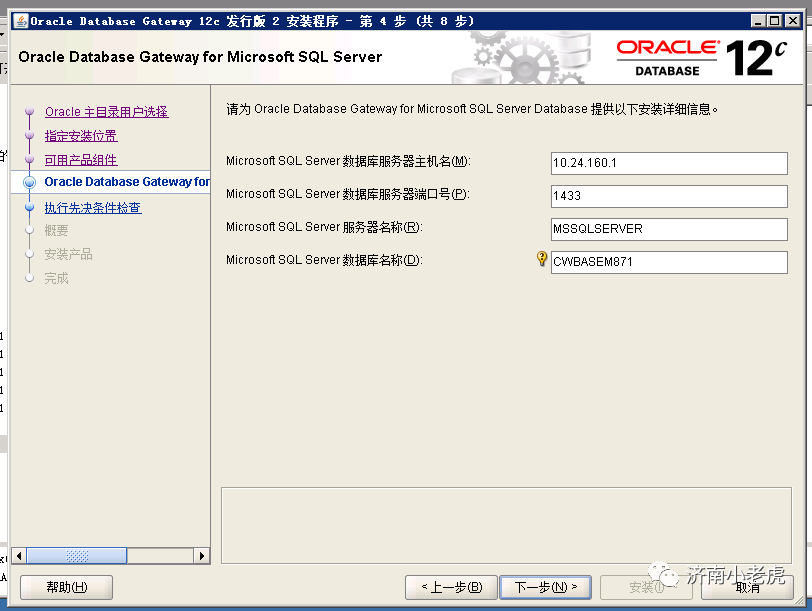Click the SQL Server host name field
Image resolution: width=812 pixels, height=611 pixels.
pyautogui.click(x=669, y=163)
